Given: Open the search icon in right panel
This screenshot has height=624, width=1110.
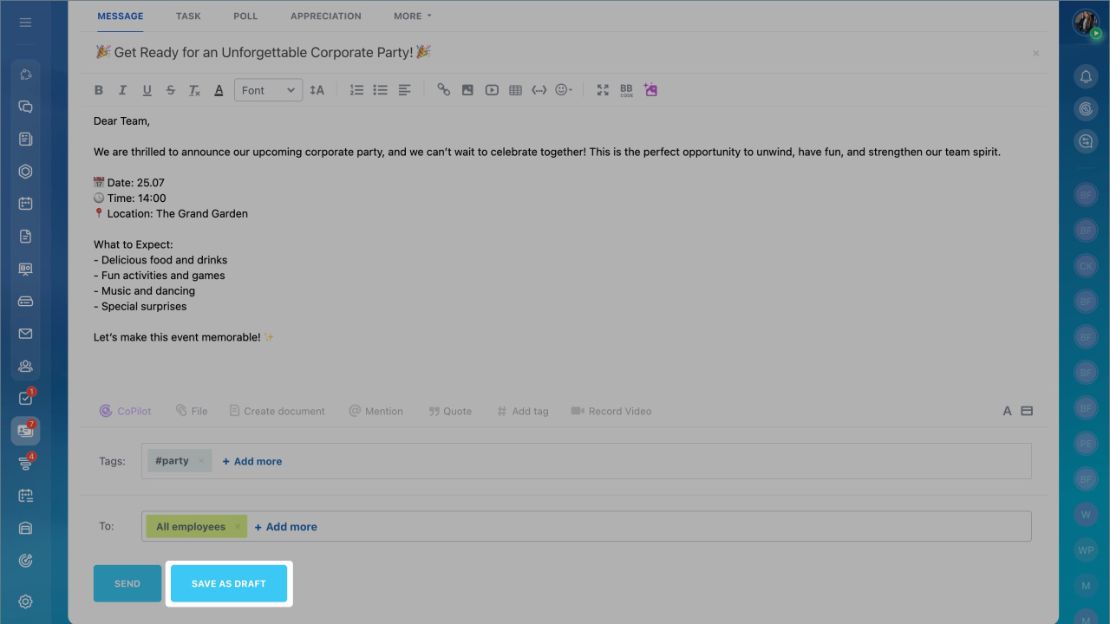Looking at the screenshot, I should coord(1085,141).
